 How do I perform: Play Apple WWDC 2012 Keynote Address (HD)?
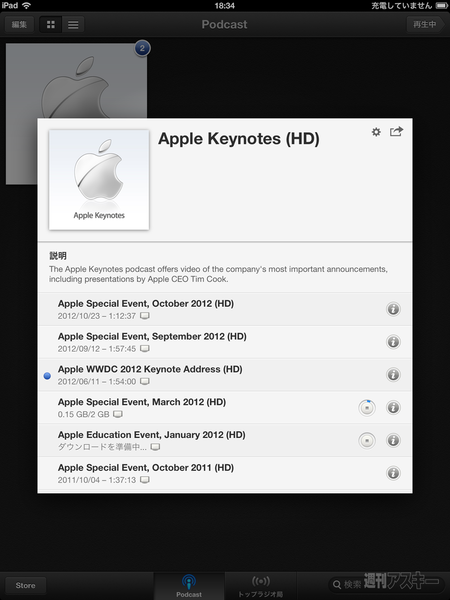225,375
